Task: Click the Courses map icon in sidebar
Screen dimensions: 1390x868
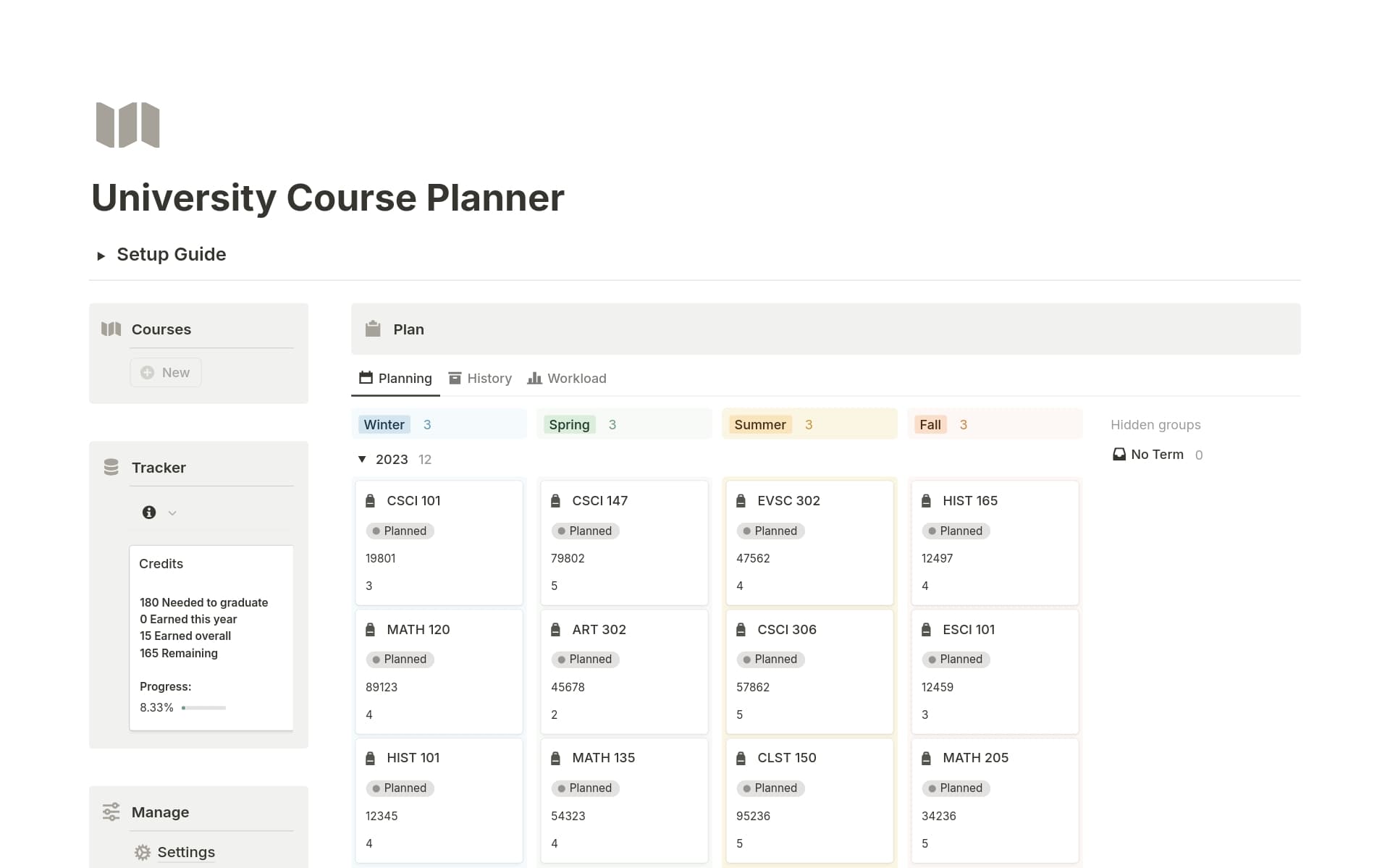Action: 111,329
